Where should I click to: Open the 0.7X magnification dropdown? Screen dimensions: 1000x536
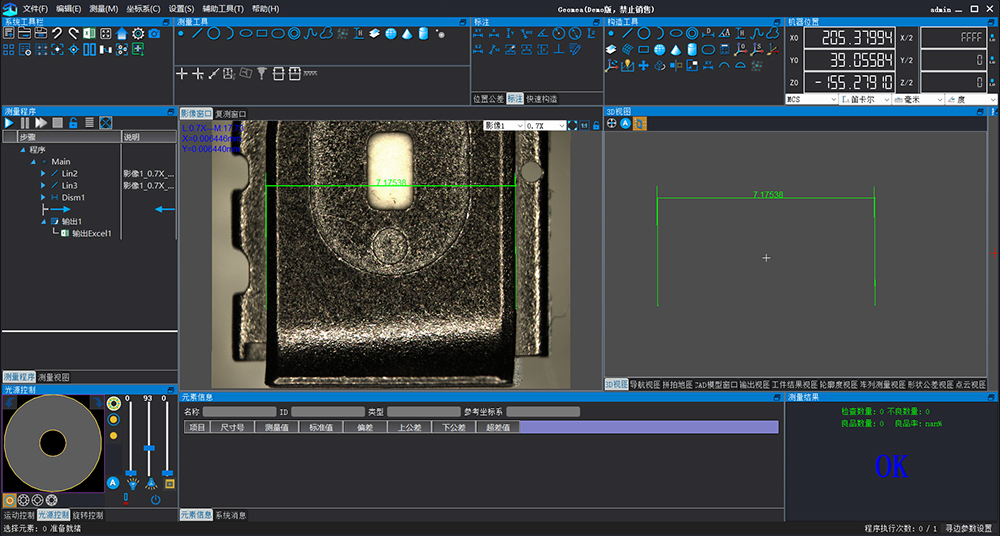[545, 126]
